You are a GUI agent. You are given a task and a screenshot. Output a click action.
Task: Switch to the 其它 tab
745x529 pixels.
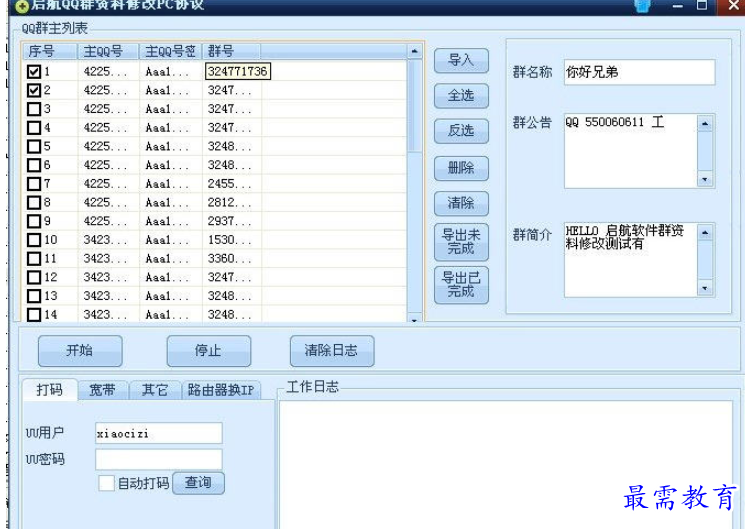(x=155, y=390)
